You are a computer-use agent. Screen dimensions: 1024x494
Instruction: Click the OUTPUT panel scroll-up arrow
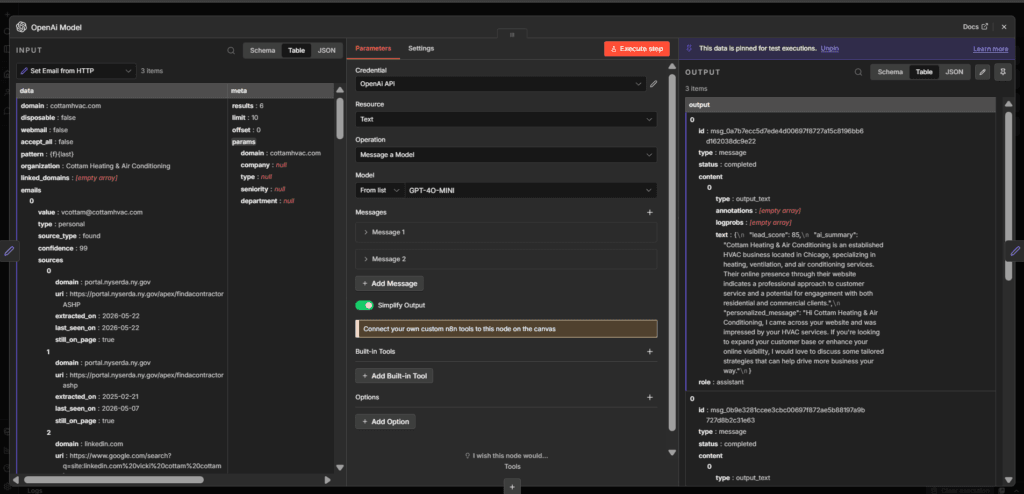pyautogui.click(x=1008, y=104)
